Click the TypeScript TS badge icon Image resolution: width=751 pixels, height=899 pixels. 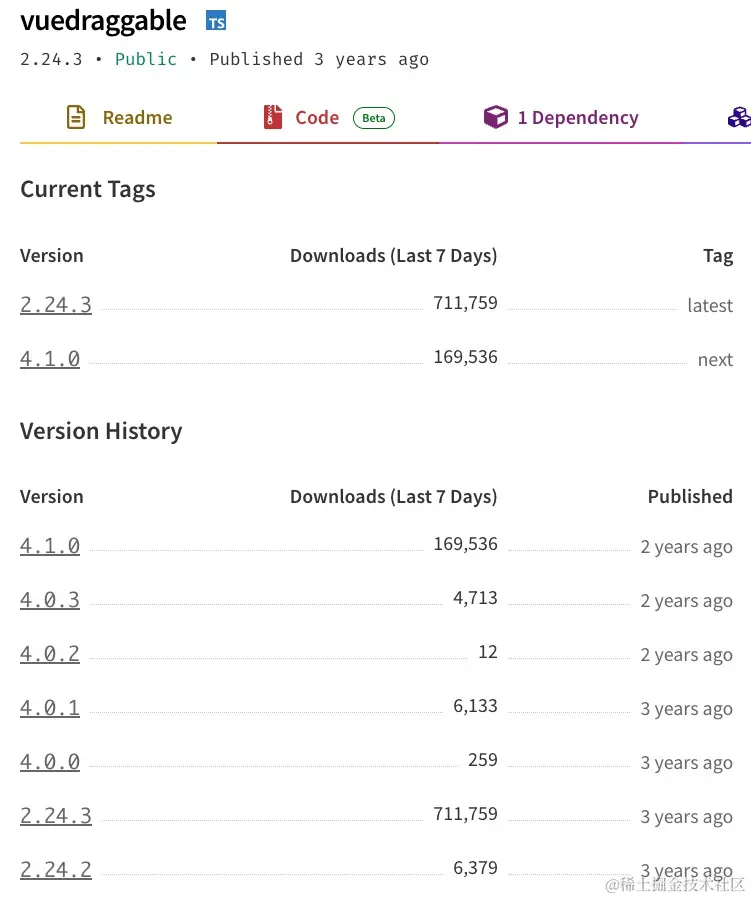[216, 21]
